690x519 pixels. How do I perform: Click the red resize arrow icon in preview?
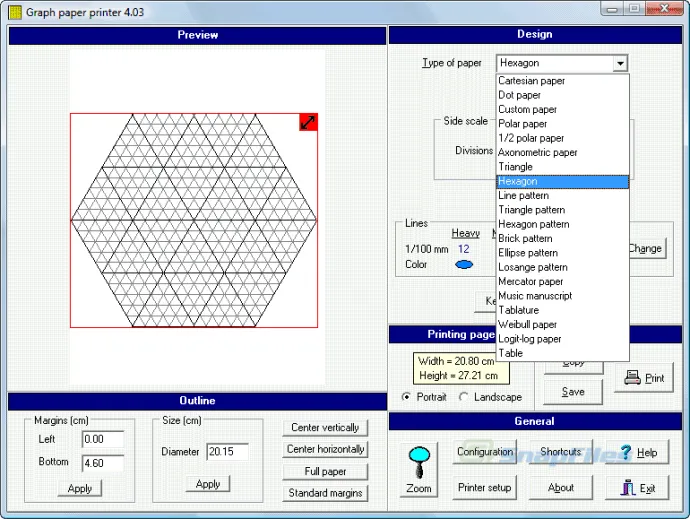click(308, 122)
